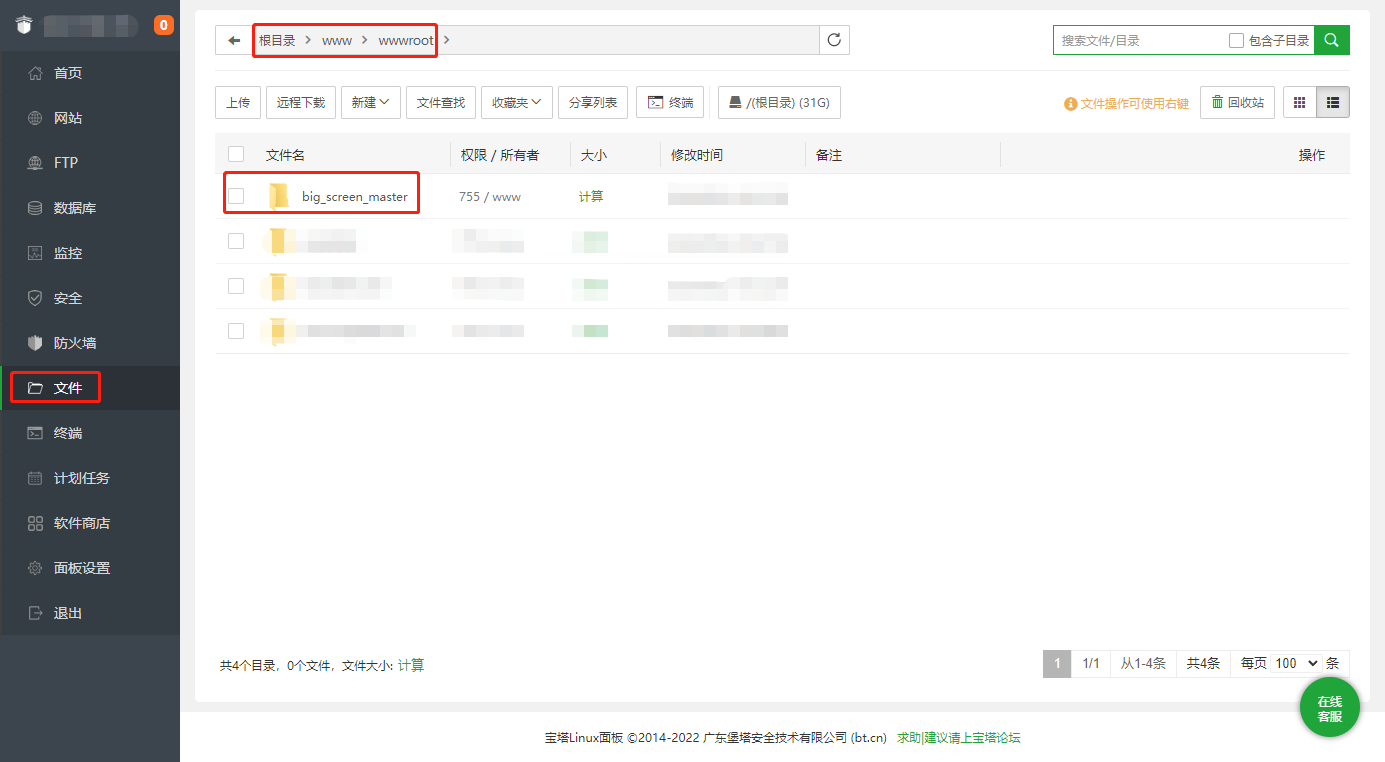The width and height of the screenshot is (1385, 762).
Task: Click the 备注 column header
Action: [829, 155]
